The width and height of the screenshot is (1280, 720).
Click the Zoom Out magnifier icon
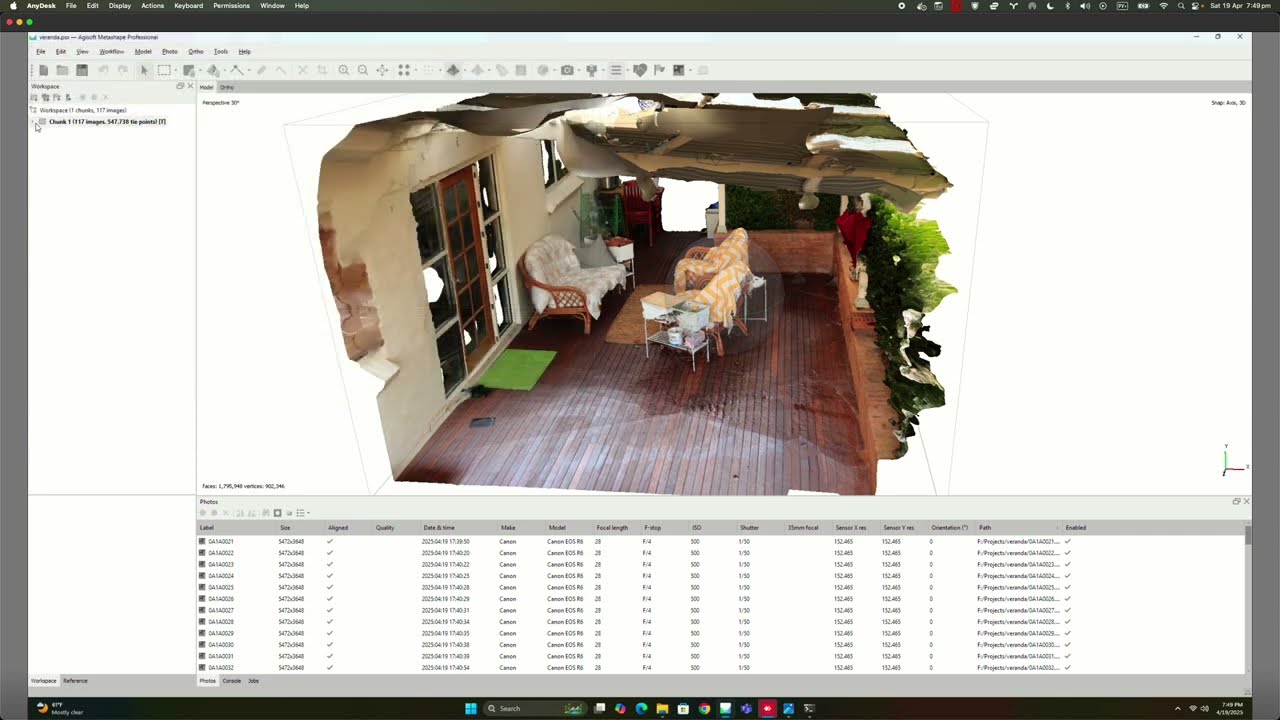[x=362, y=70]
